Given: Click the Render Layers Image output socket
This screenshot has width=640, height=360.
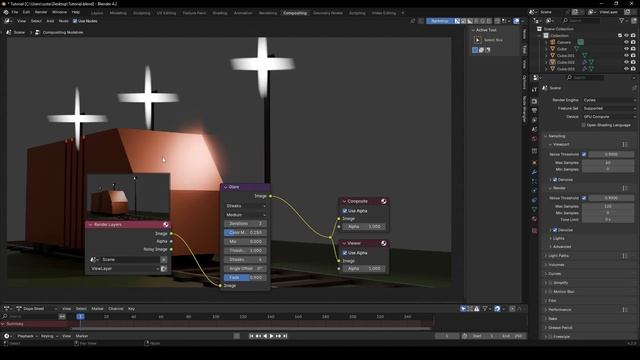Looking at the screenshot, I should pyautogui.click(x=171, y=233).
